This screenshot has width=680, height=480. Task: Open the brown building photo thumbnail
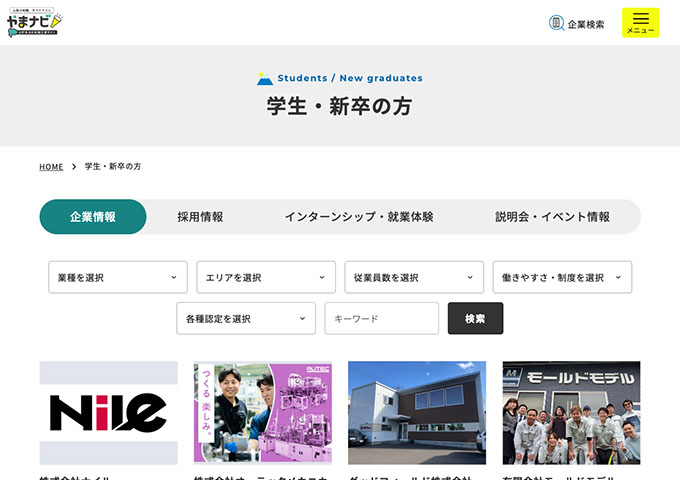click(x=417, y=413)
